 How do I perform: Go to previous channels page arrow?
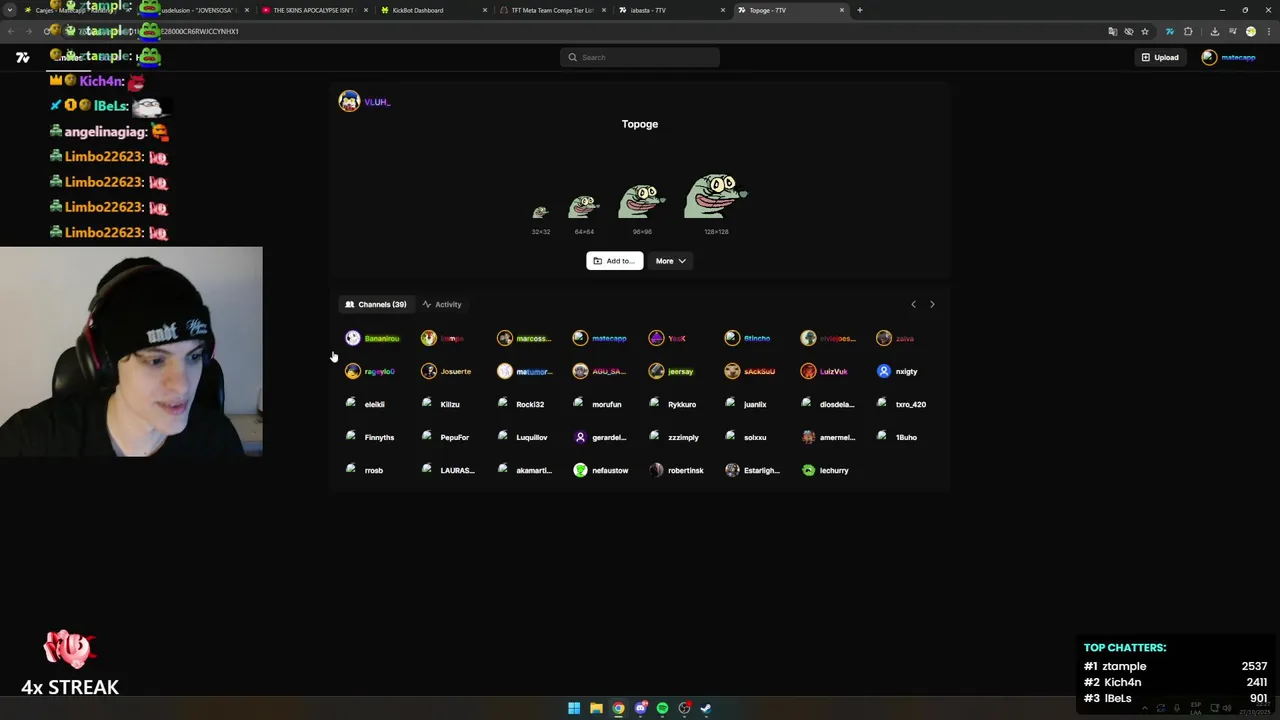913,304
